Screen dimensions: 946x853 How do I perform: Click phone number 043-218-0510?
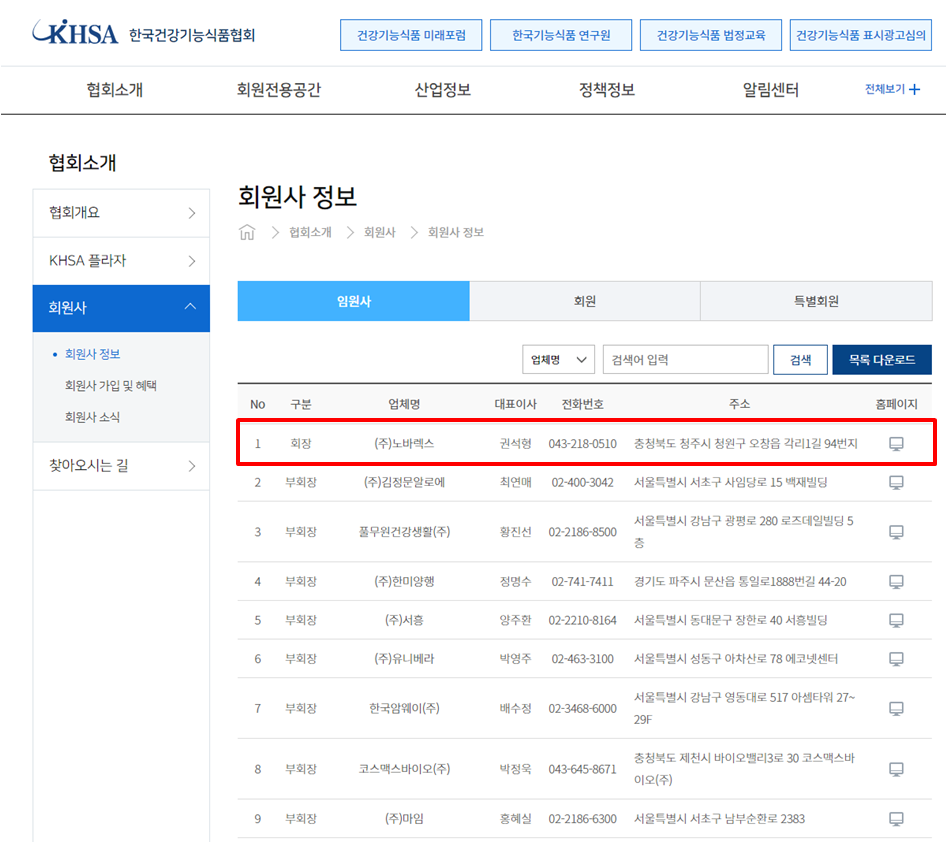[582, 444]
